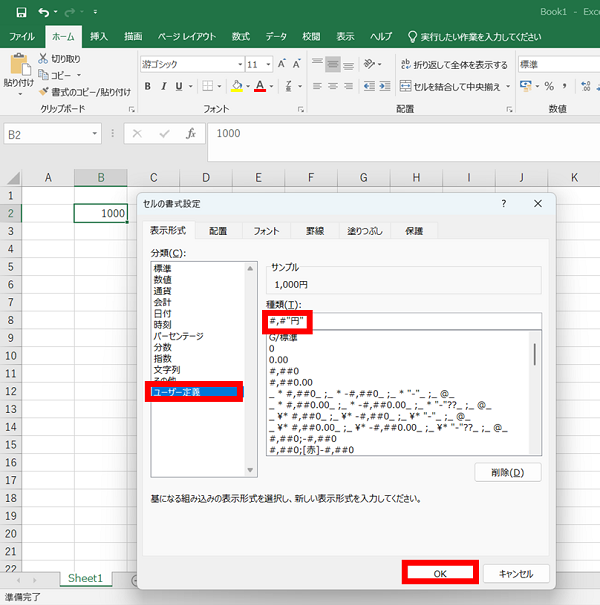Click the Redo arrow icon
The width and height of the screenshot is (600, 605).
coord(70,12)
